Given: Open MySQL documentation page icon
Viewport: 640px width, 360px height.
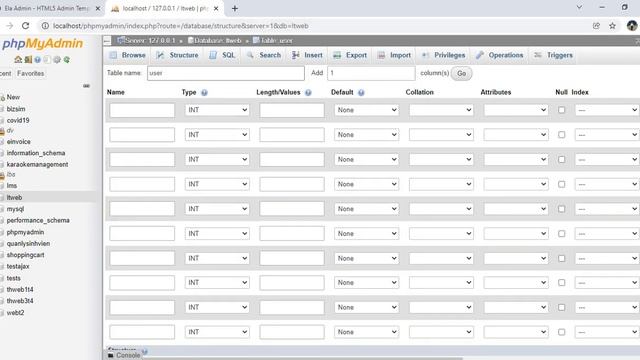Looking at the screenshot, I should click(47, 60).
